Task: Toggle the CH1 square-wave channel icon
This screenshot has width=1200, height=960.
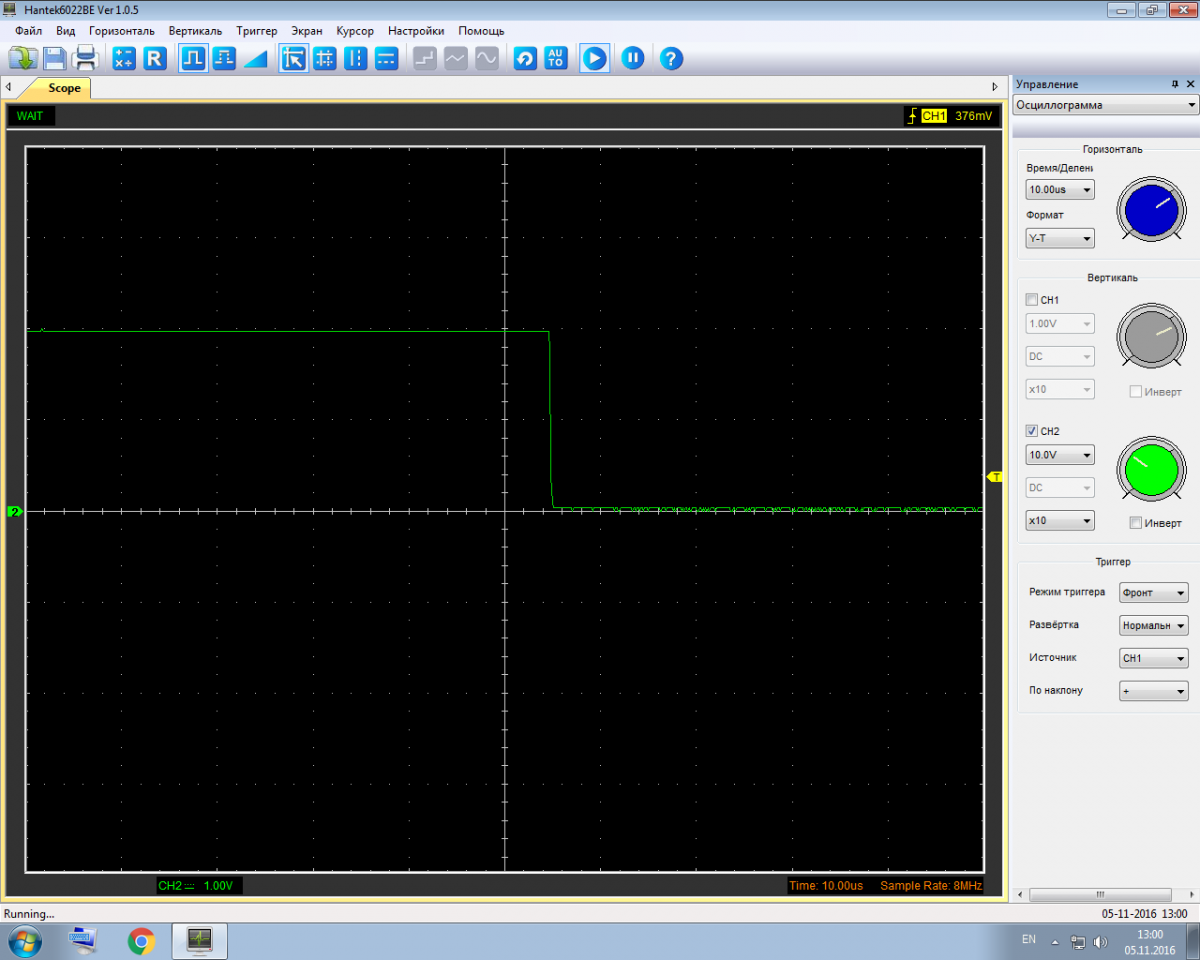Action: click(193, 58)
